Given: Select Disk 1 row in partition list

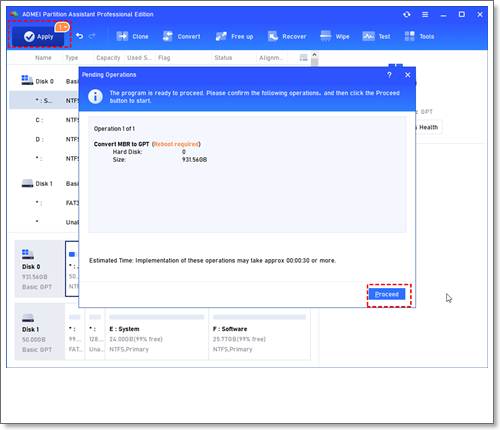Looking at the screenshot, I should (x=44, y=184).
